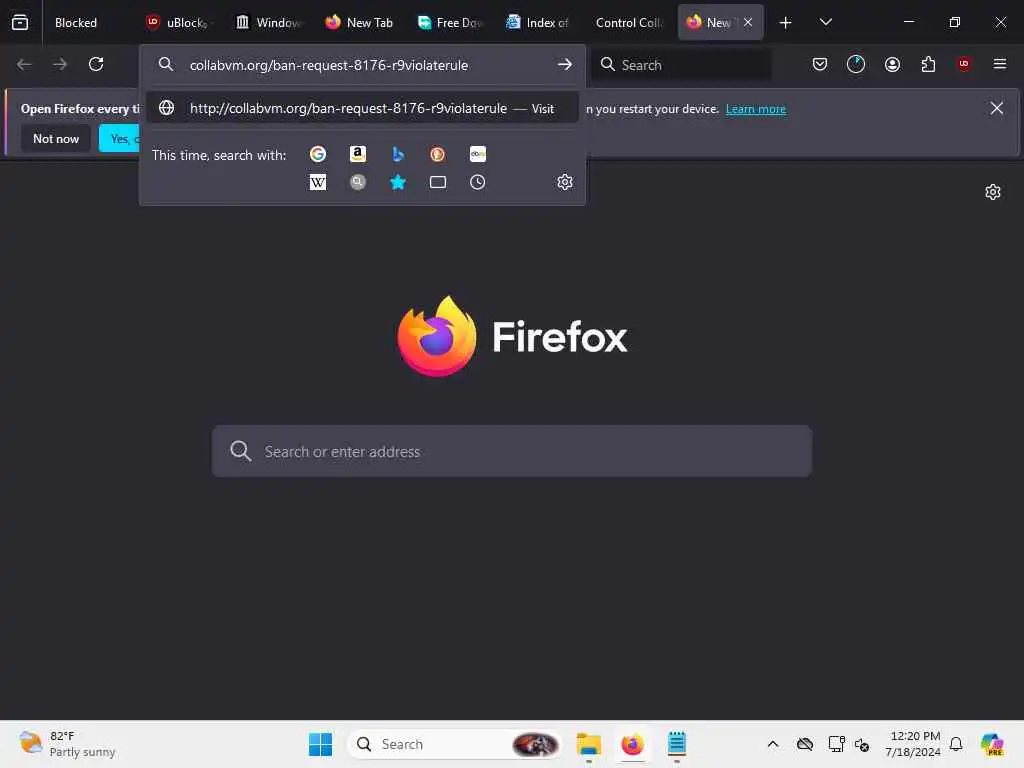Screen dimensions: 1024x768
Task: Search in open Tabs icon
Action: click(x=438, y=182)
